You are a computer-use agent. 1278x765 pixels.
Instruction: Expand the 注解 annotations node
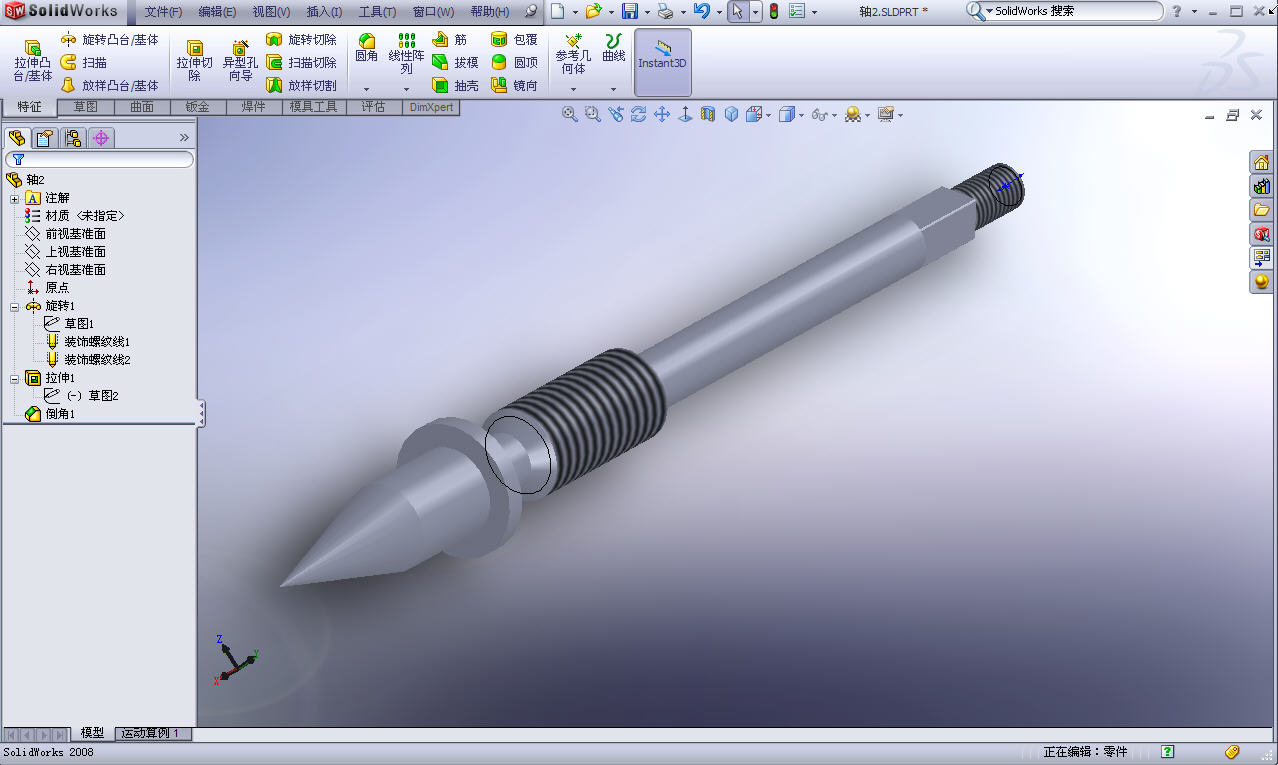pyautogui.click(x=15, y=198)
